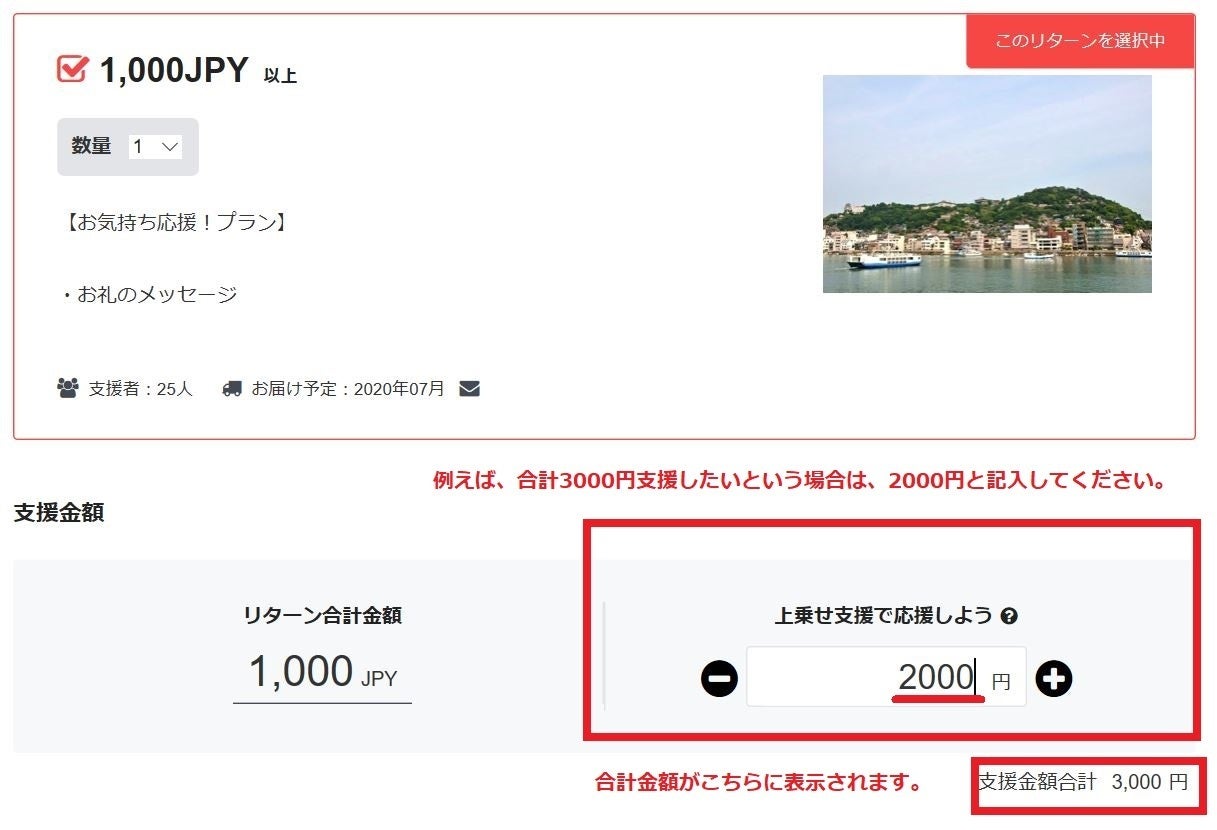The width and height of the screenshot is (1217, 830).
Task: Click the お届け予定：2020年07月 delivery text
Action: point(348,389)
